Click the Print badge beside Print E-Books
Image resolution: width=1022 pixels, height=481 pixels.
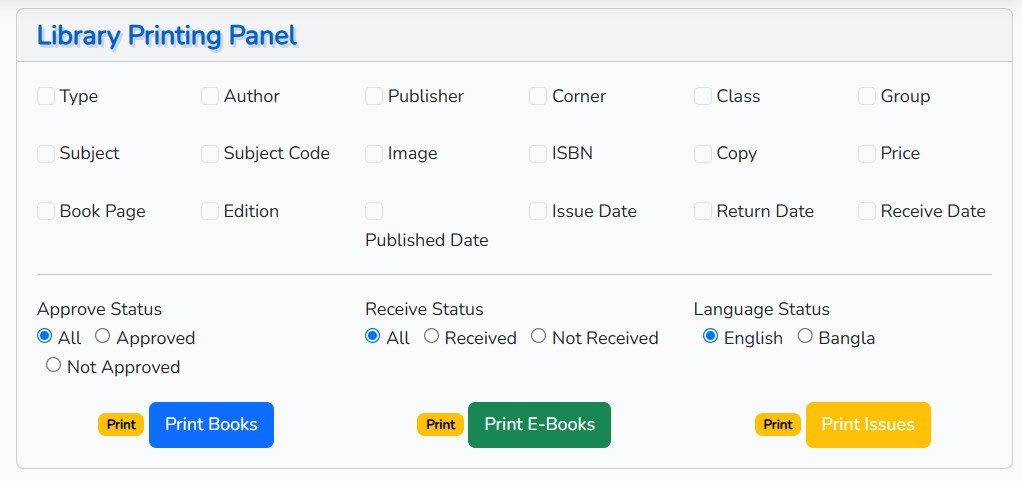tap(441, 425)
